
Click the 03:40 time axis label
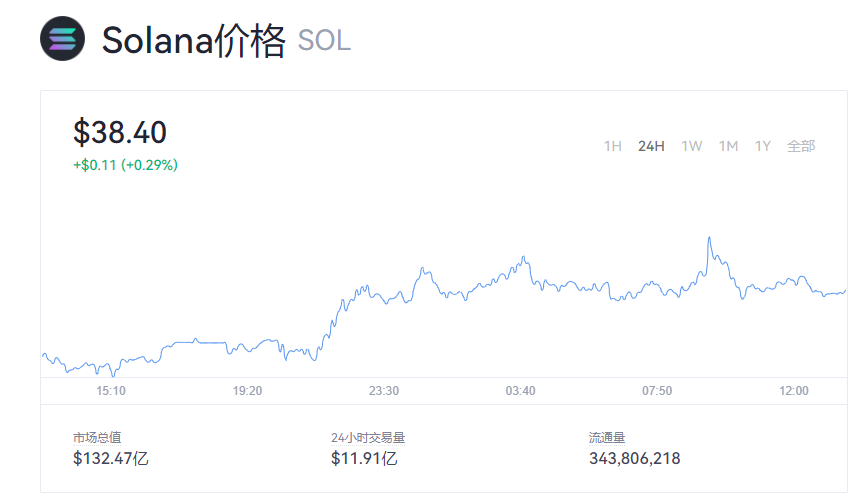coord(520,390)
